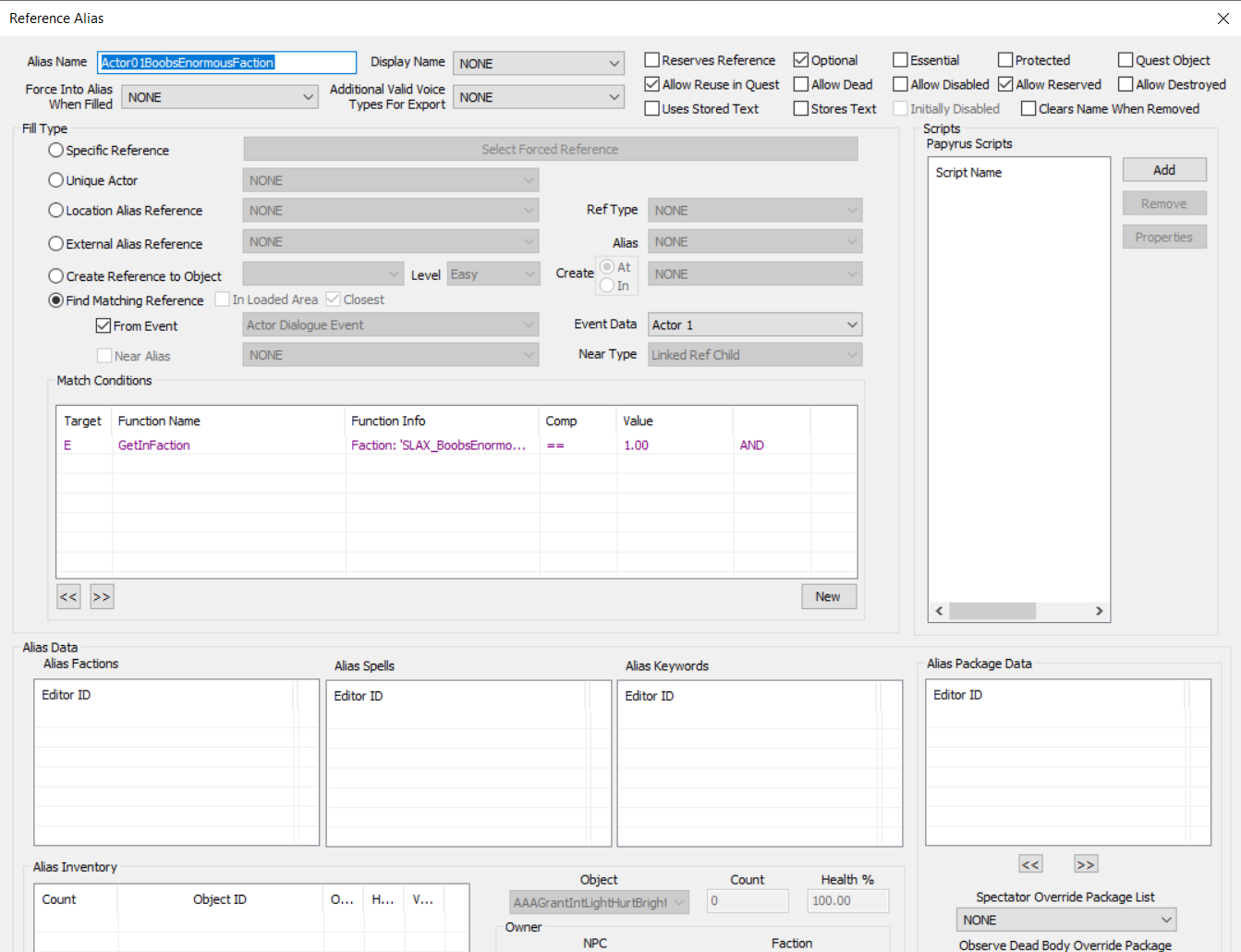Click the Alias Name text field
This screenshot has height=952, width=1241.
226,63
